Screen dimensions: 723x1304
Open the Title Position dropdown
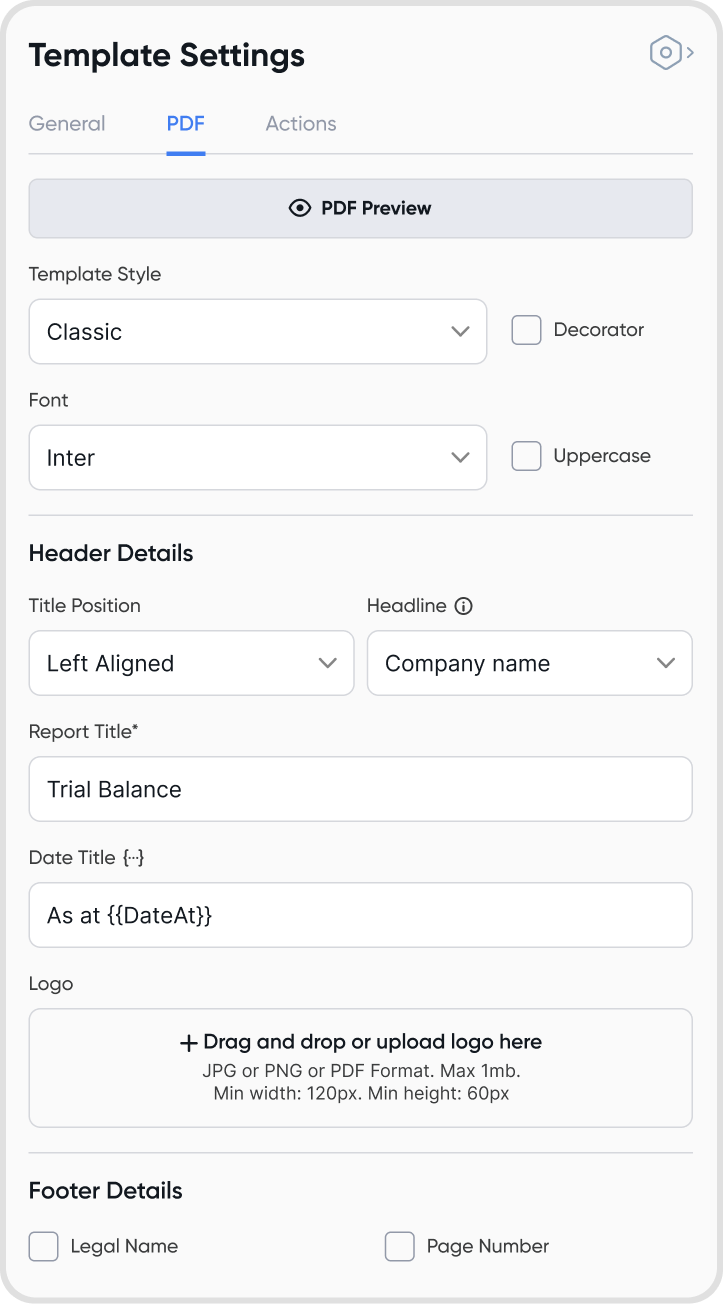click(191, 663)
